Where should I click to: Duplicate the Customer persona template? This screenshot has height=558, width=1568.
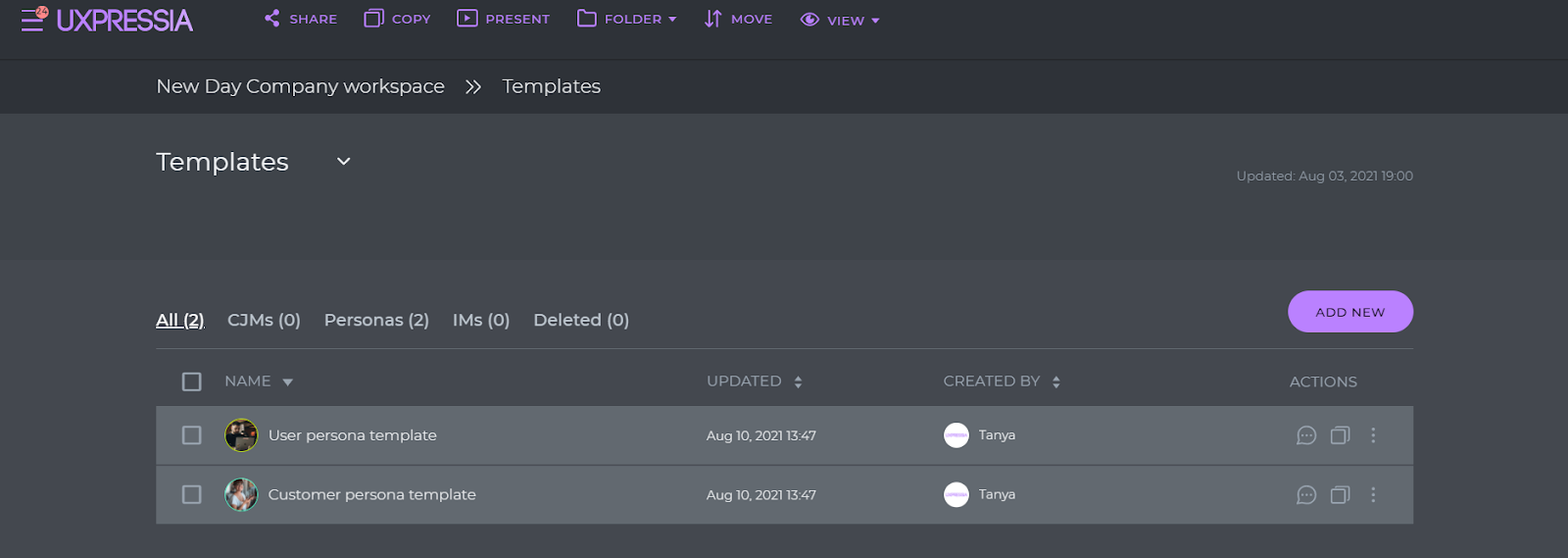click(x=1340, y=495)
